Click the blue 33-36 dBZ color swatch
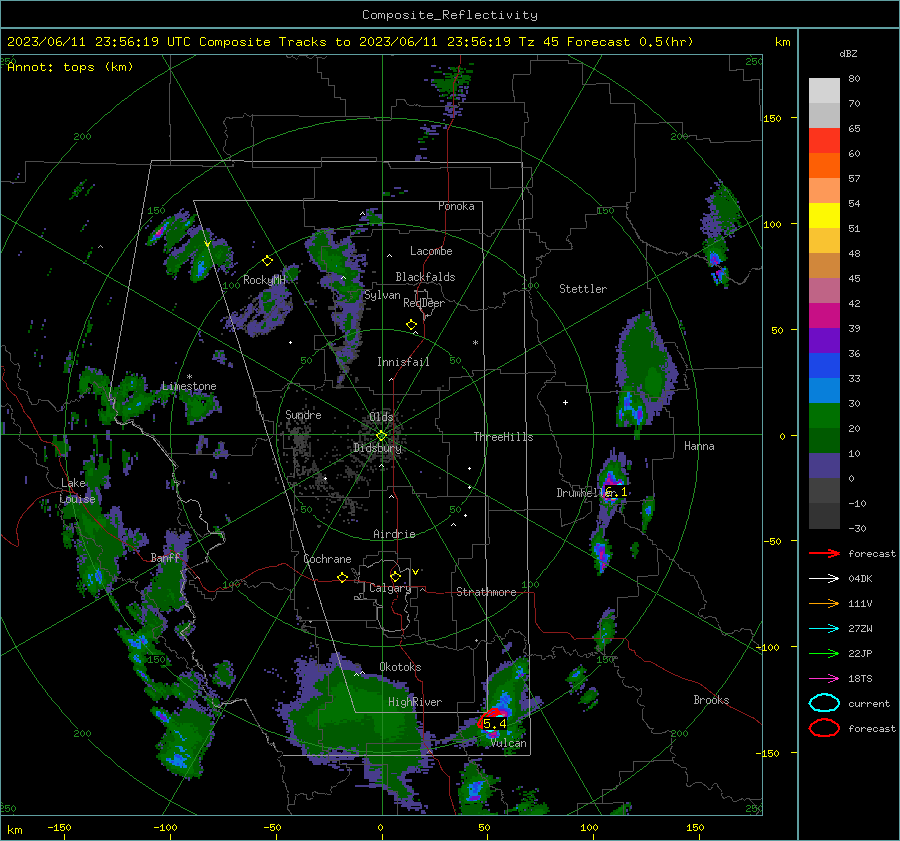 [824, 366]
